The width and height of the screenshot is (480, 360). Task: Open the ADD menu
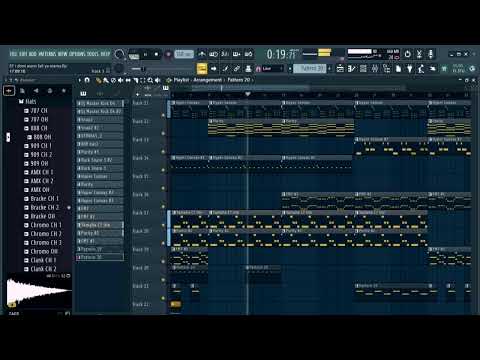coord(33,54)
